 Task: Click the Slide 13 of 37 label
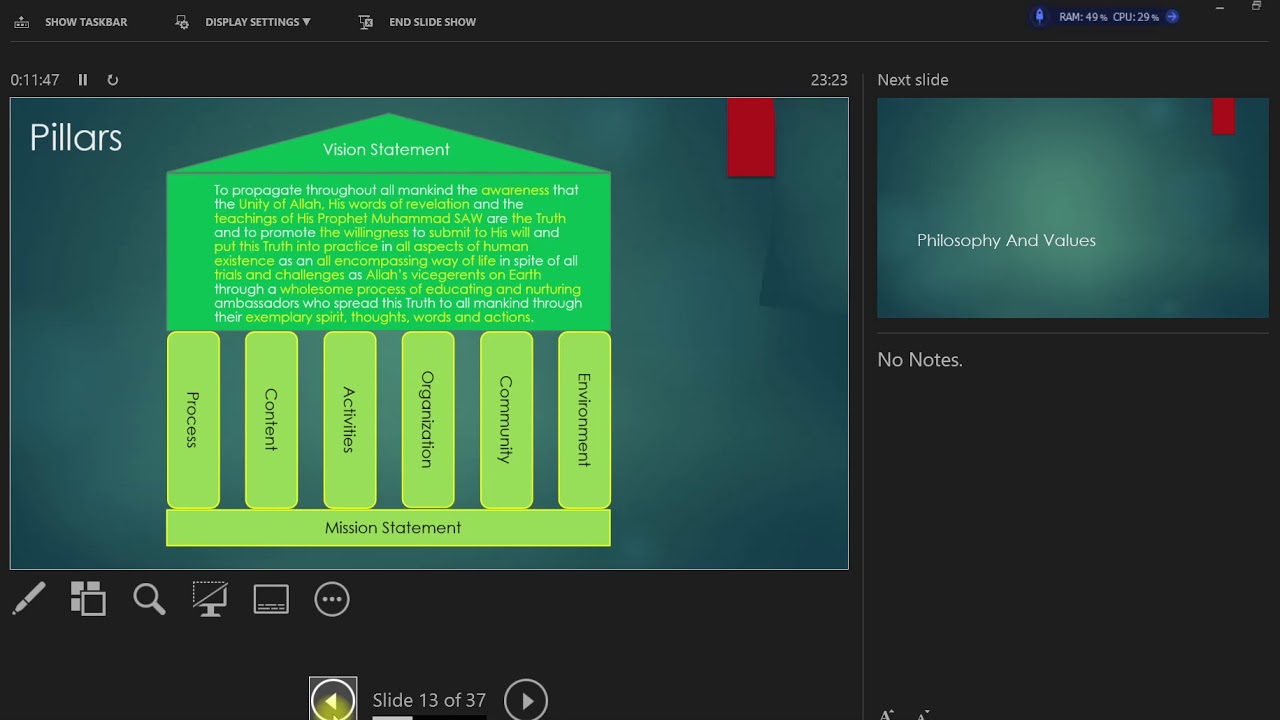[429, 700]
